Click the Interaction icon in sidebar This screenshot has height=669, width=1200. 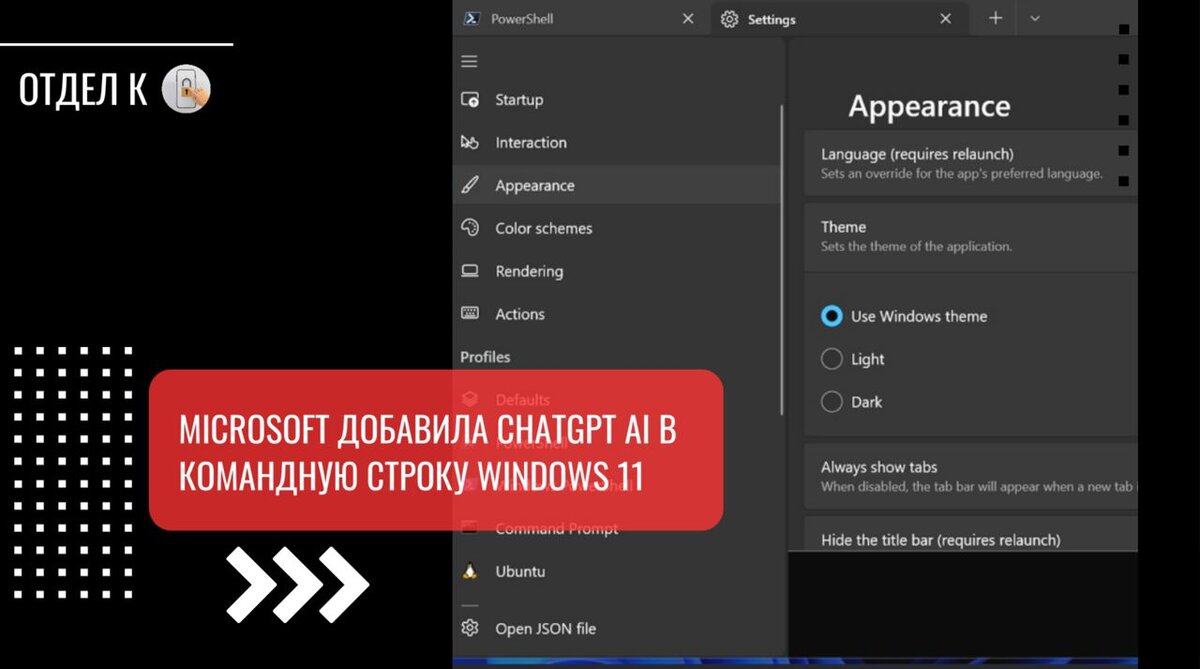tap(470, 142)
